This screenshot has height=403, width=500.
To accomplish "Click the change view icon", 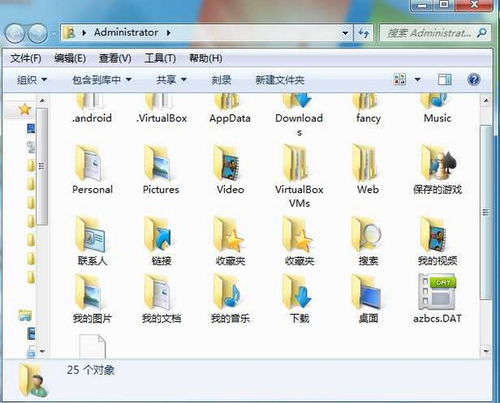I will 400,80.
